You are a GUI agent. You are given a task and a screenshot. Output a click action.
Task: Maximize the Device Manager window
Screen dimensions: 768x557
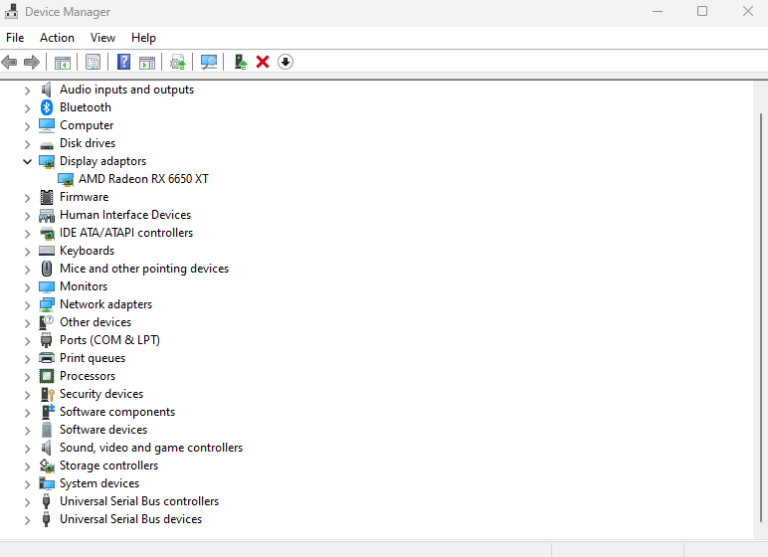[x=702, y=11]
